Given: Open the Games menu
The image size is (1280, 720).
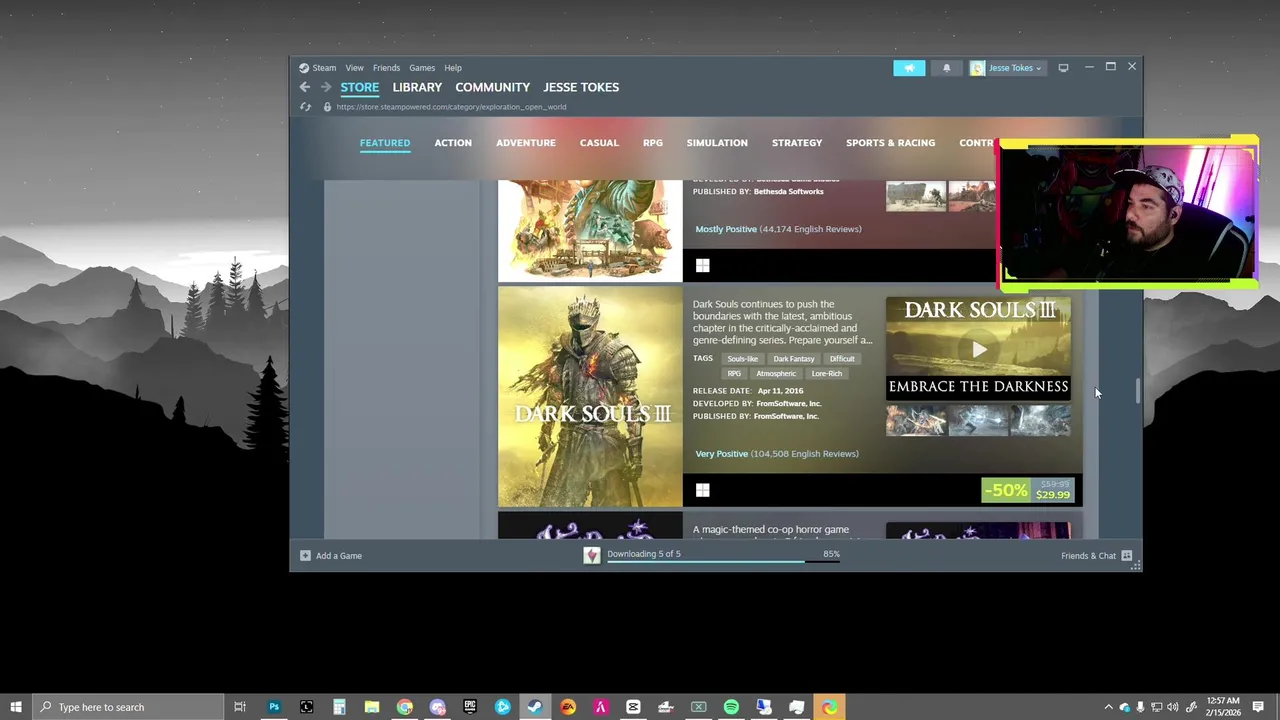Looking at the screenshot, I should coord(422,68).
